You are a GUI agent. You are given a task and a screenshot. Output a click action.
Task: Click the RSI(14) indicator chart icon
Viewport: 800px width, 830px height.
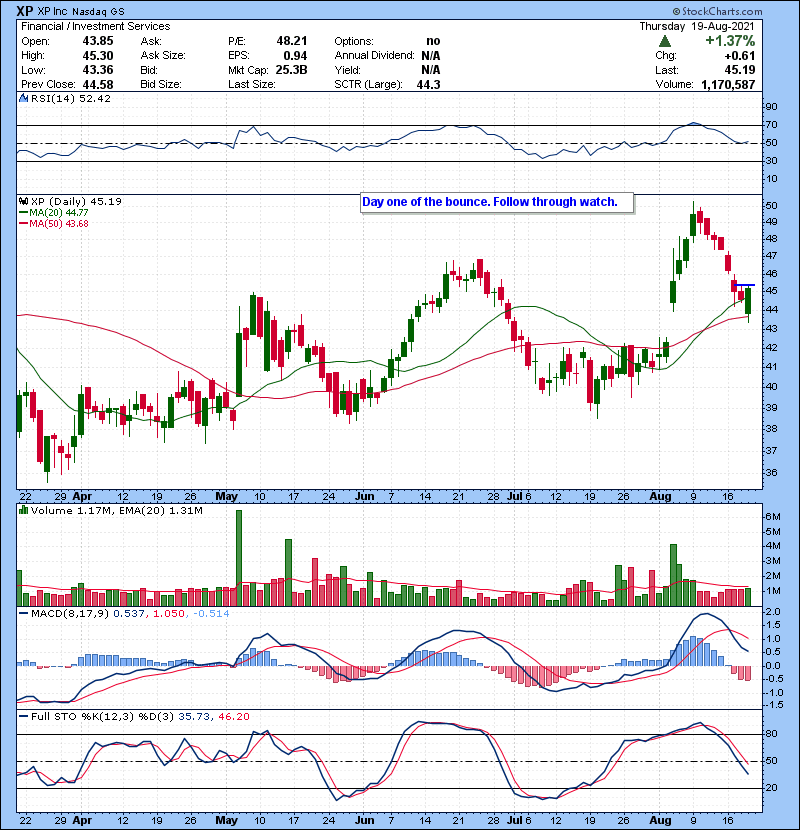[23, 98]
